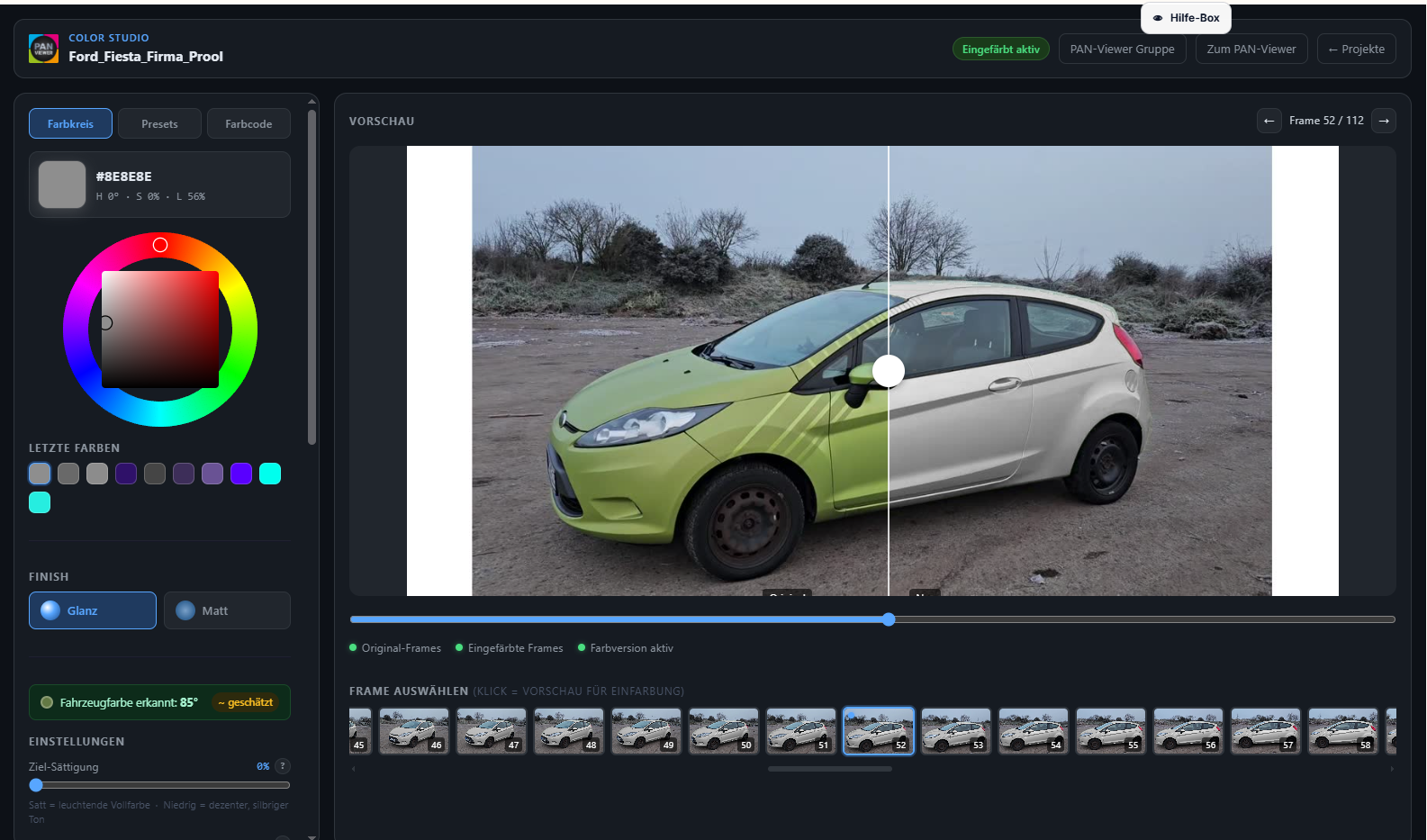The height and width of the screenshot is (840, 1427).
Task: Select frame 55 thumbnail
Action: click(1111, 730)
